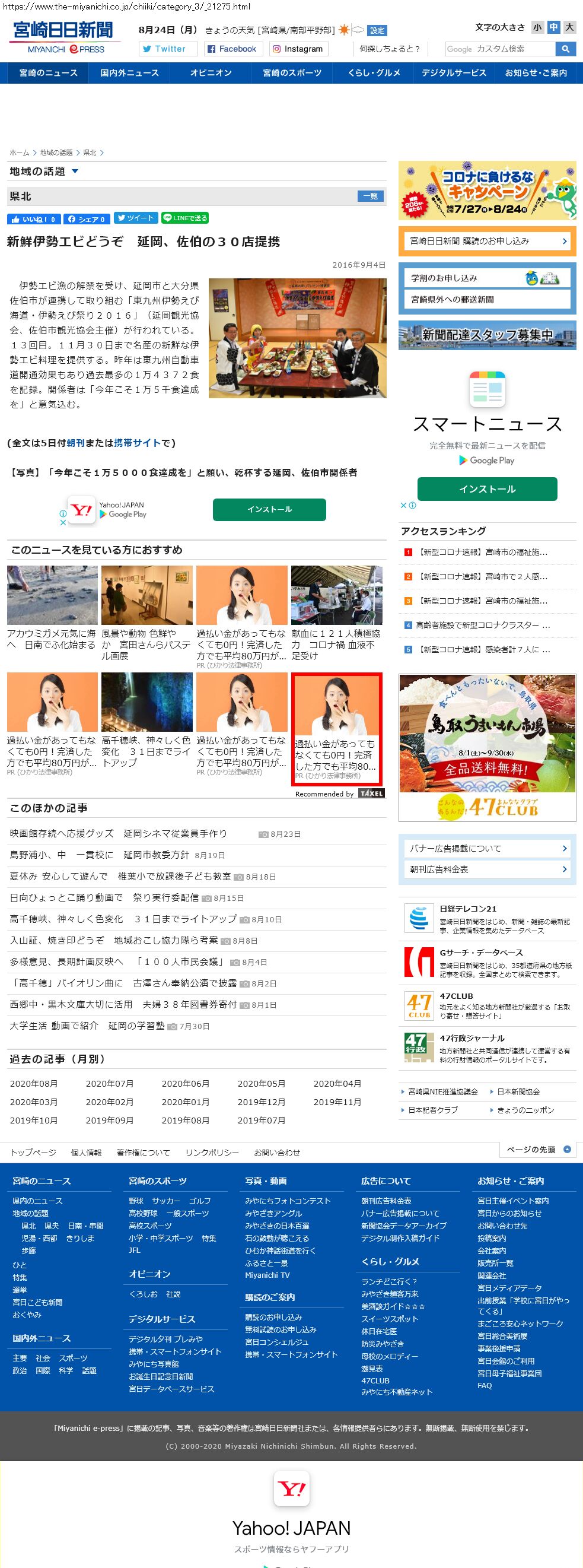This screenshot has height=1568, width=583.
Task: Open the Ise lobster toast photo
Action: pyautogui.click(x=298, y=338)
